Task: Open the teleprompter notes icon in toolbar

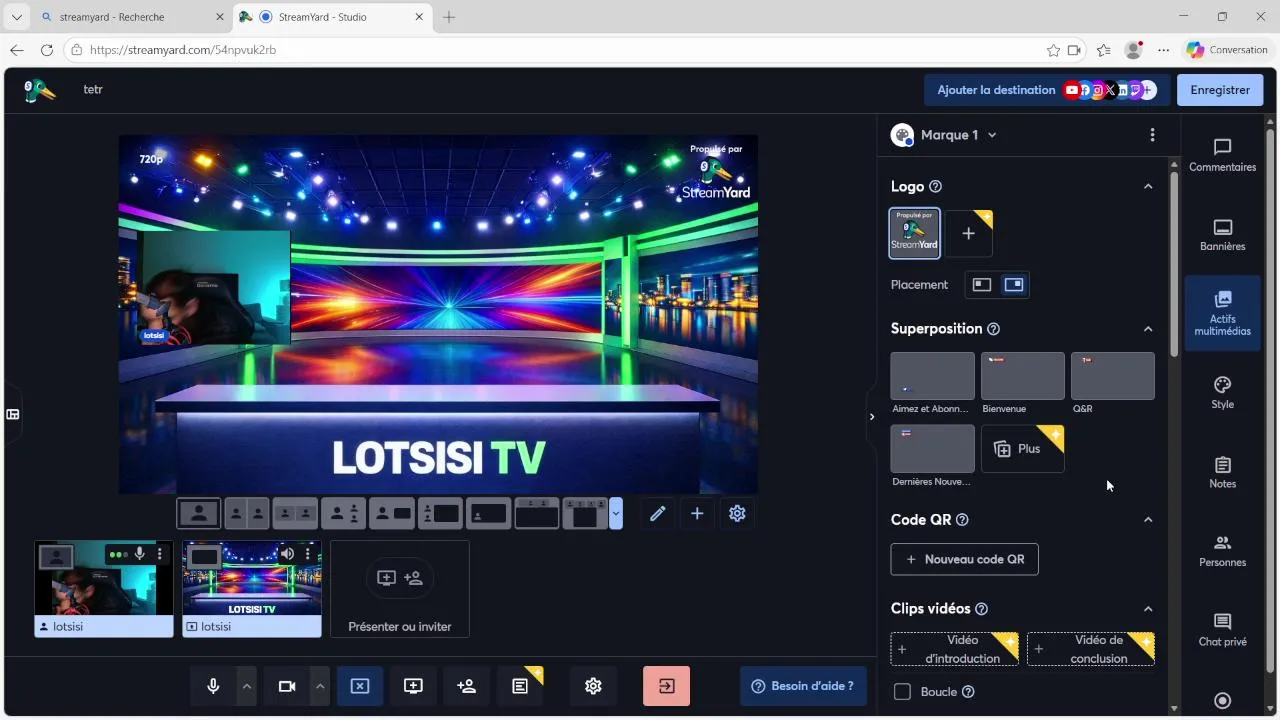Action: coord(520,686)
